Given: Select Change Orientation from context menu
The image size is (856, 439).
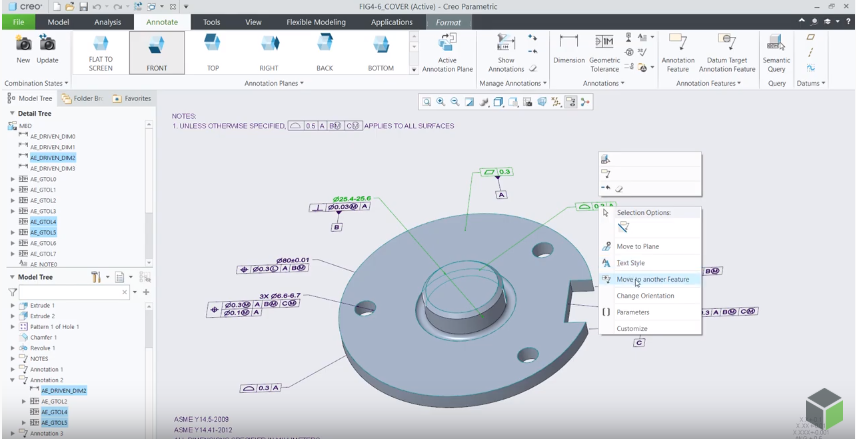Looking at the screenshot, I should tap(645, 296).
